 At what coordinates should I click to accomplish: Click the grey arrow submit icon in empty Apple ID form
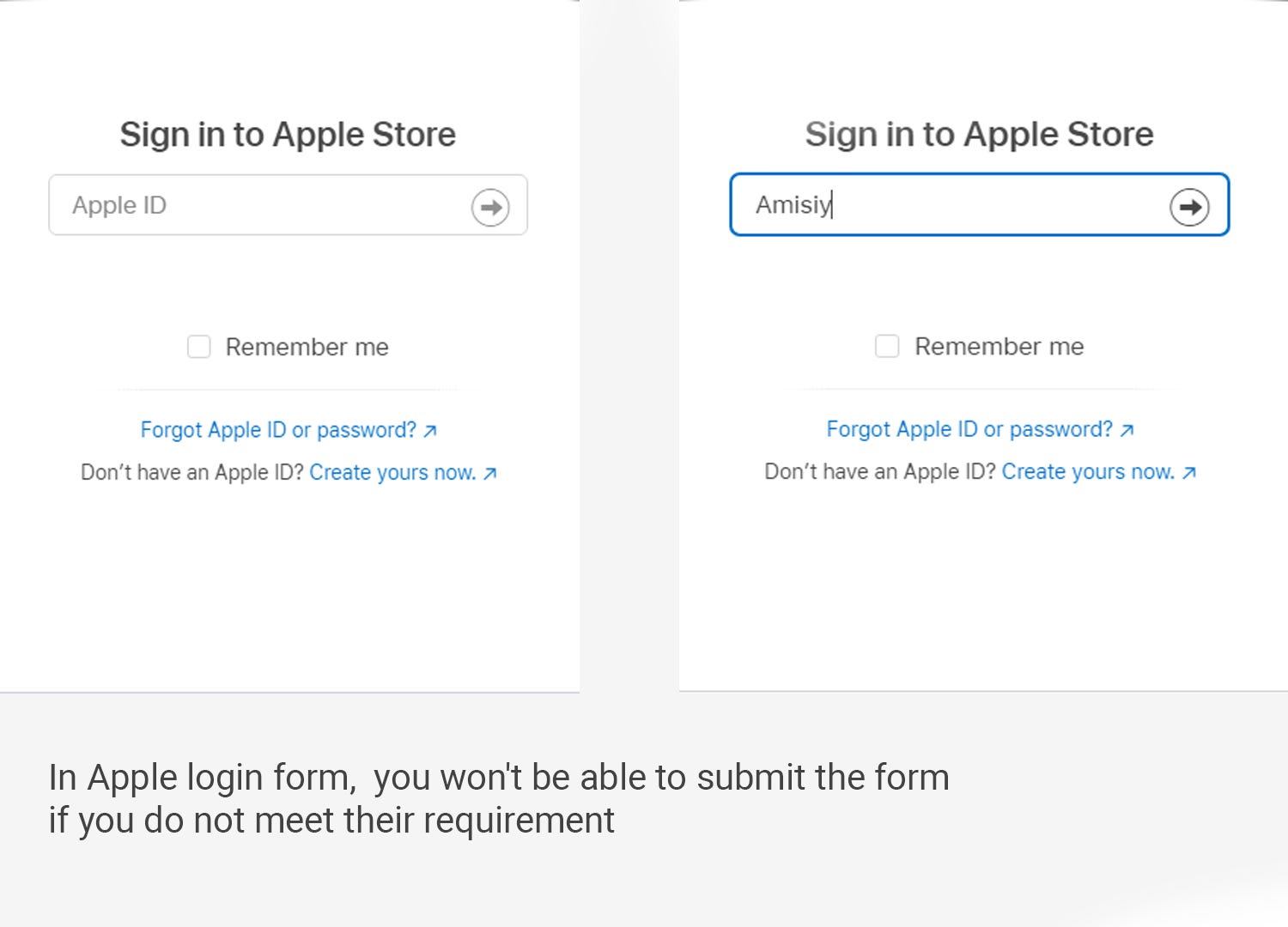coord(490,207)
